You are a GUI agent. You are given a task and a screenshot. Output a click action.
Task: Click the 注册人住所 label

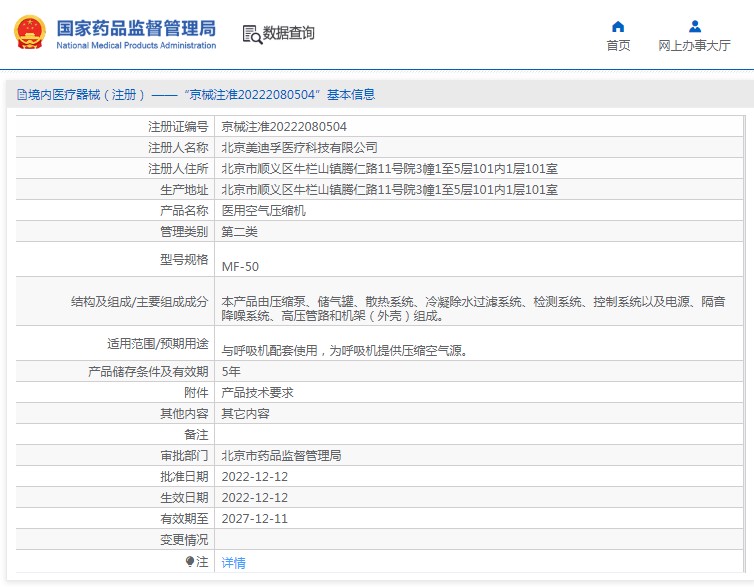pos(178,169)
